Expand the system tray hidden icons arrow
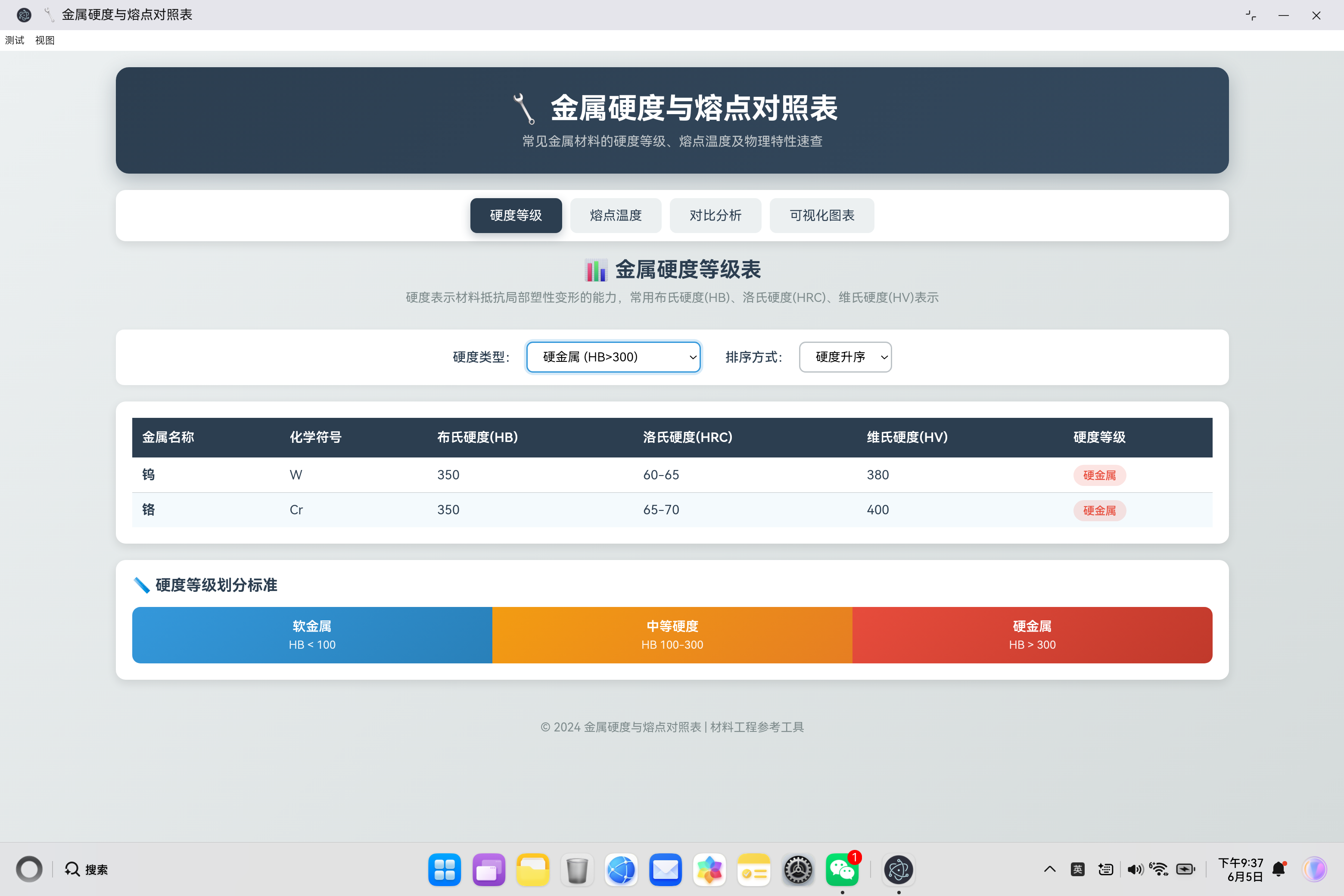The width and height of the screenshot is (1344, 896). pos(1050,869)
